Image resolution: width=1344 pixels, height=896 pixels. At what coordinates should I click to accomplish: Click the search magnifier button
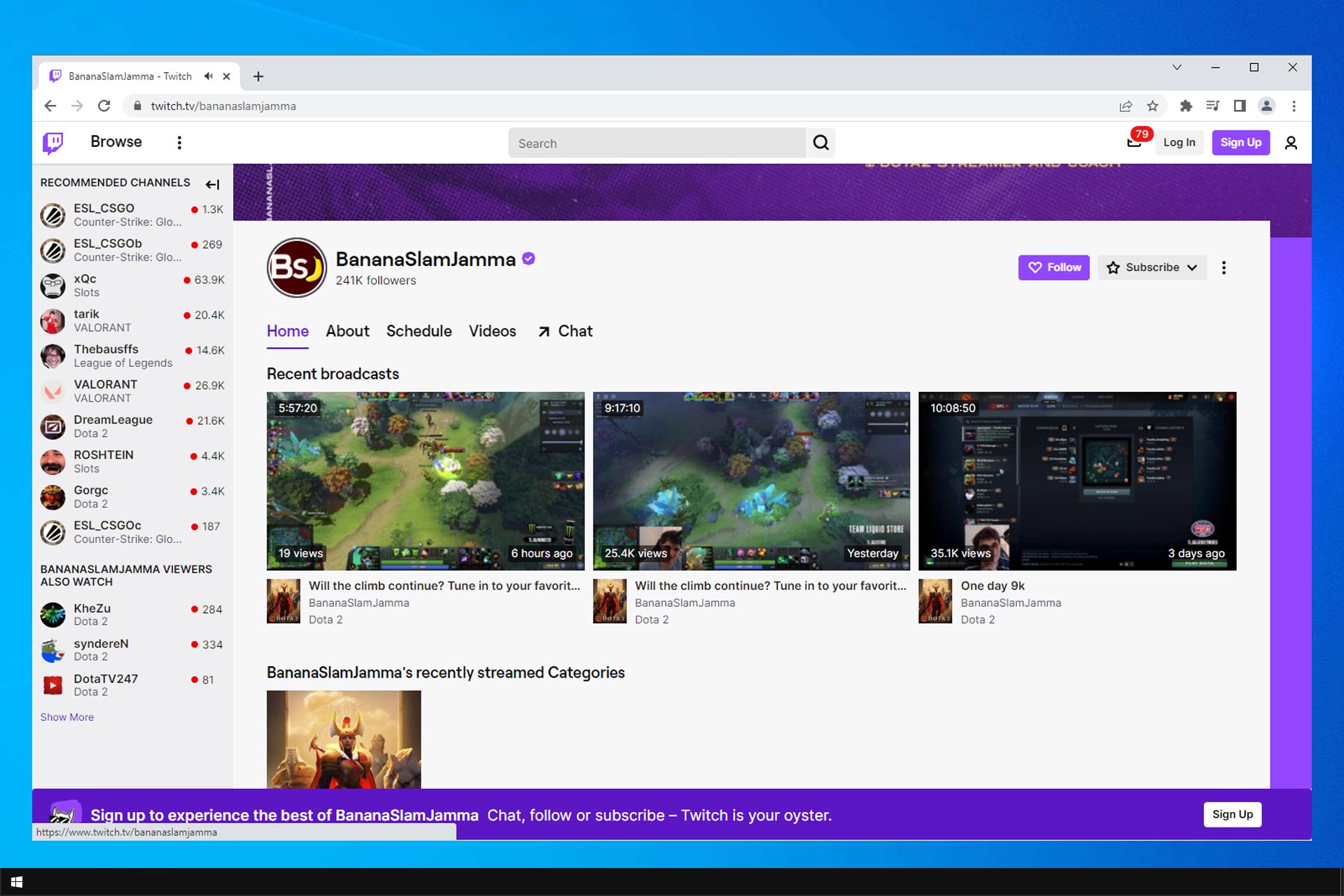[821, 143]
